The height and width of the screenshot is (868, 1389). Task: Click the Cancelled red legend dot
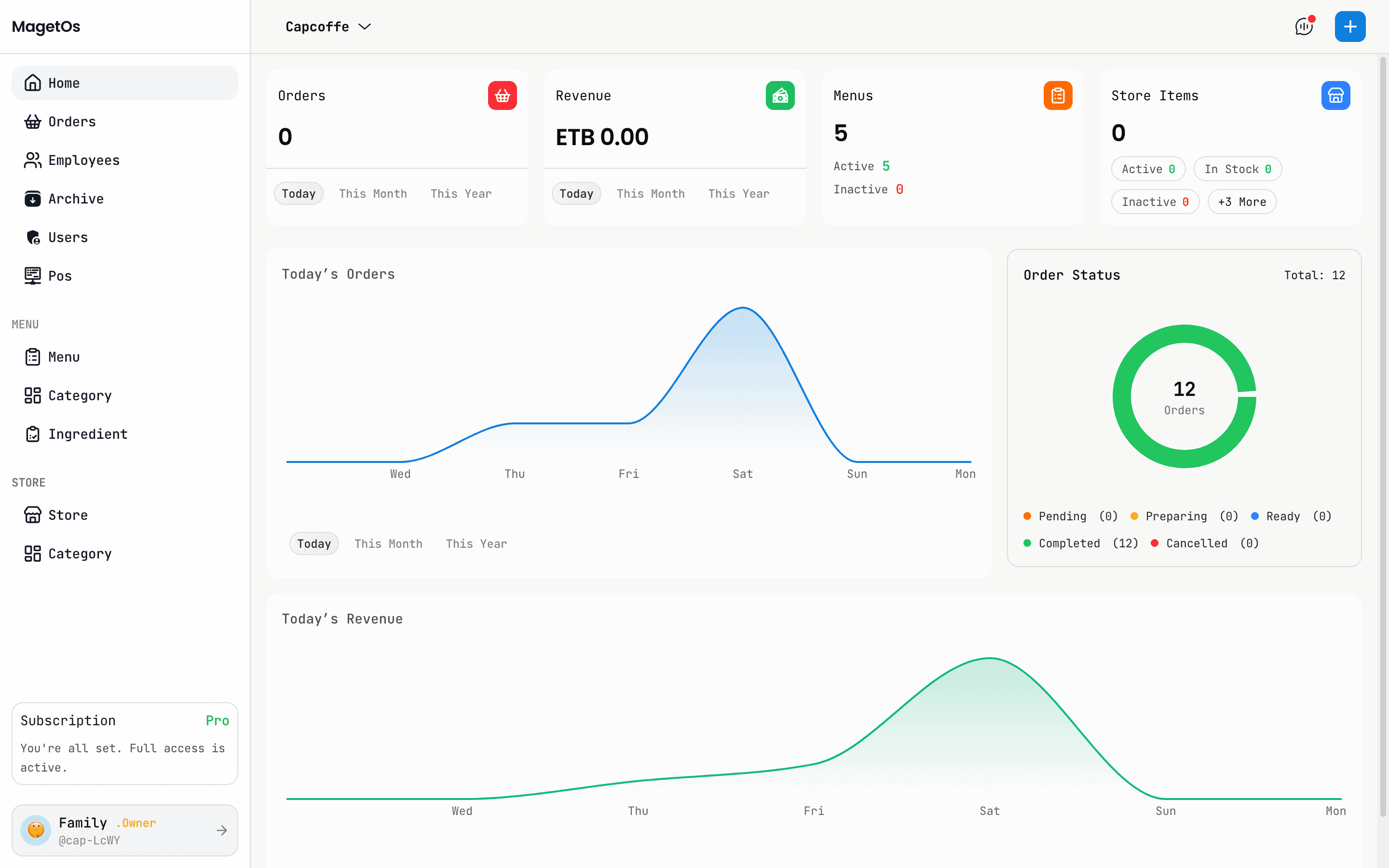click(1155, 543)
